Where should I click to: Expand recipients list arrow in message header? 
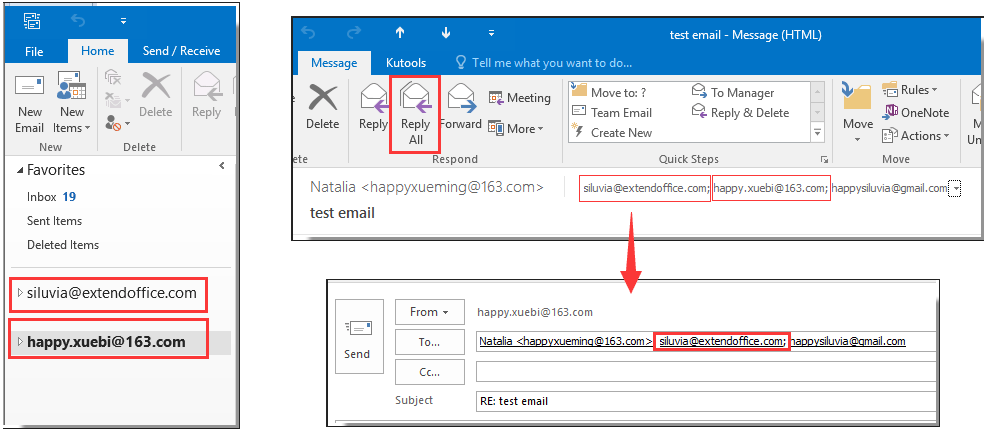click(x=955, y=188)
